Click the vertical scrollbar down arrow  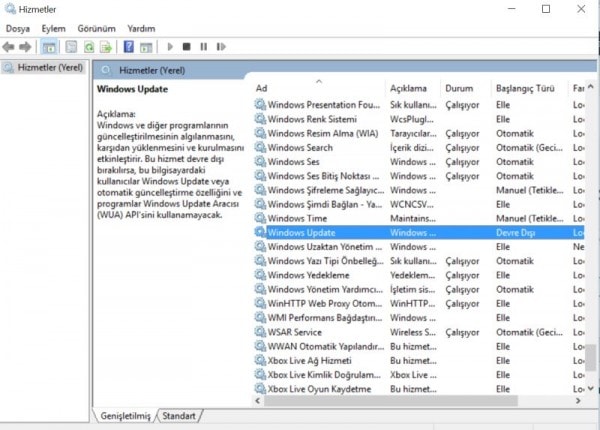[x=591, y=388]
